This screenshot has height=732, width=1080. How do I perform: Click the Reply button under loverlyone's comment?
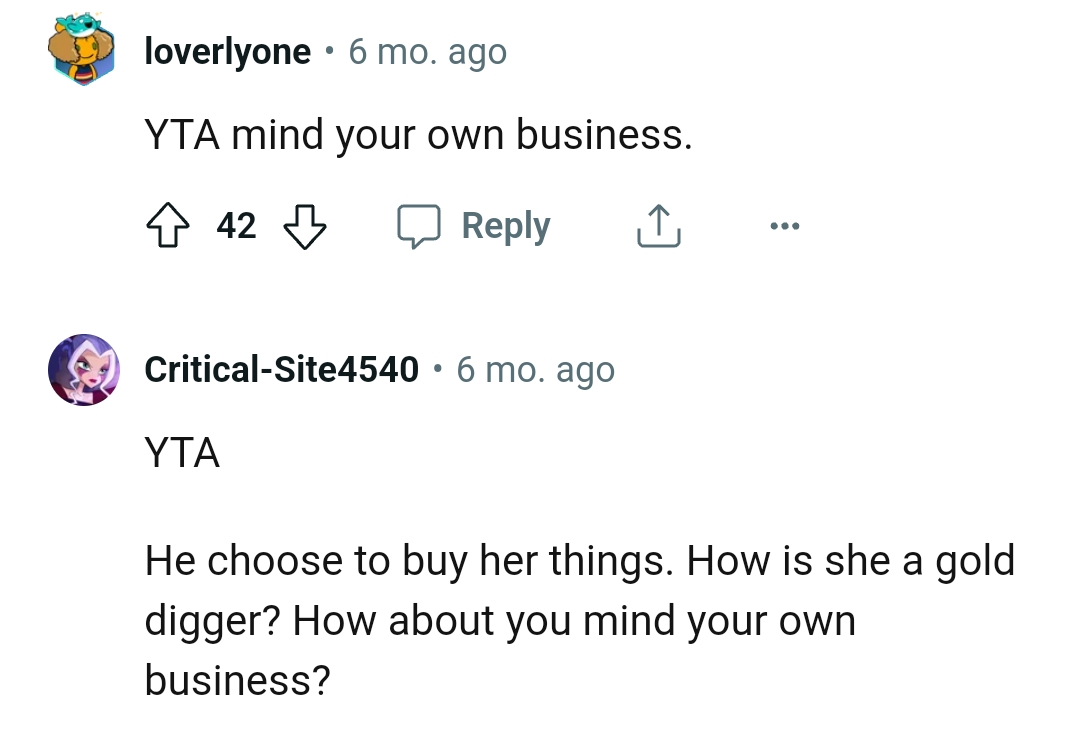505,225
